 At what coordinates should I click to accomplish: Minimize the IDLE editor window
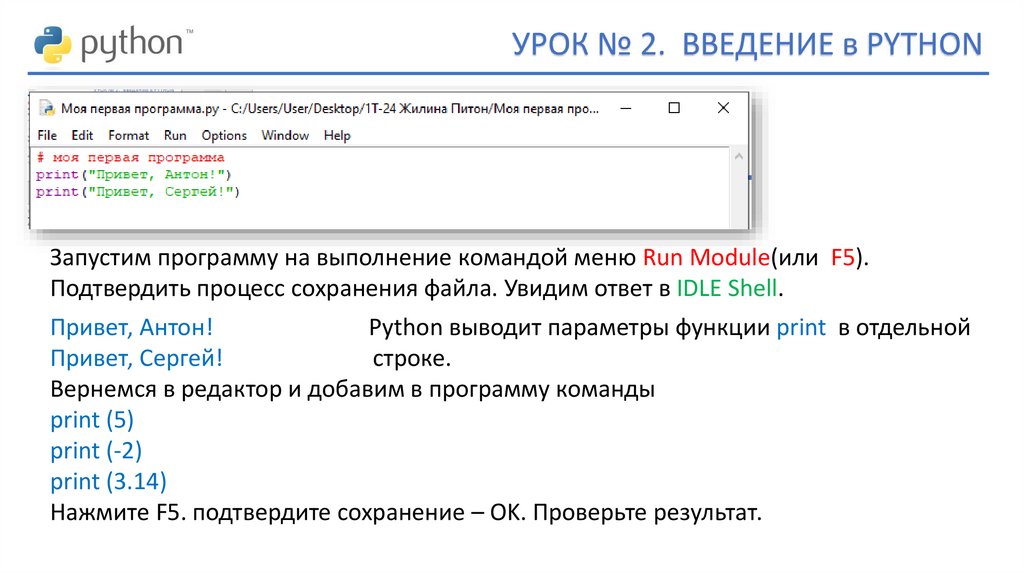click(x=626, y=108)
